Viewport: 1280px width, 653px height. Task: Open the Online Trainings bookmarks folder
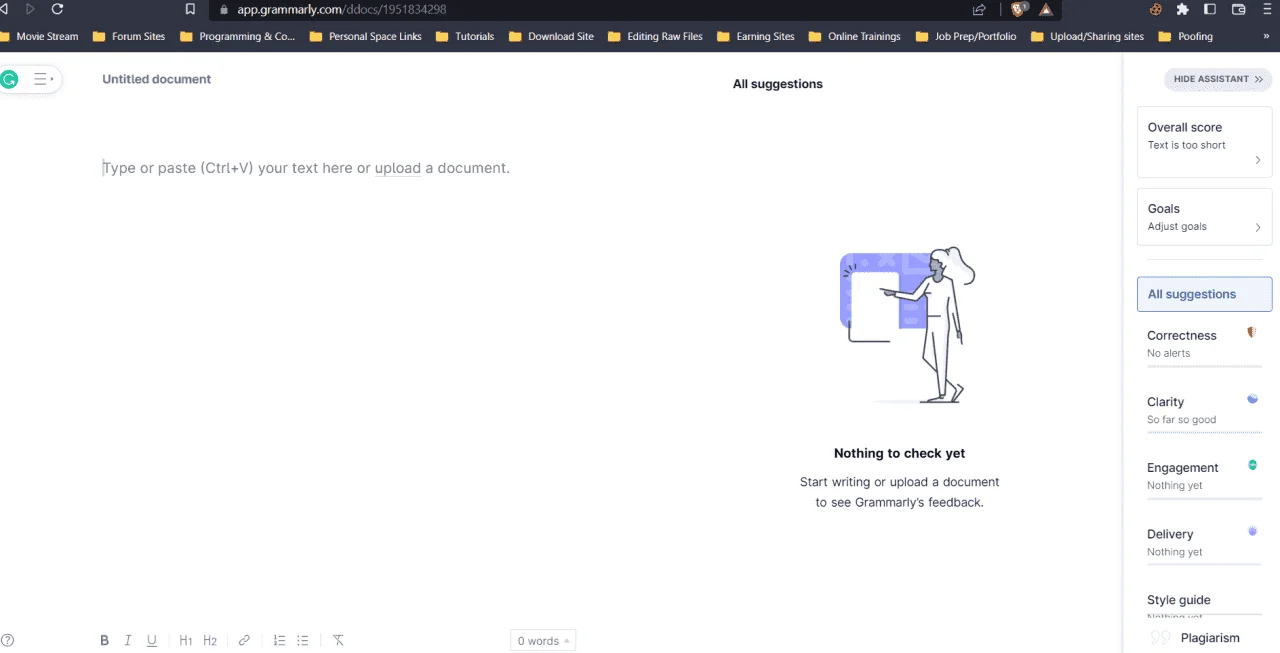[855, 36]
